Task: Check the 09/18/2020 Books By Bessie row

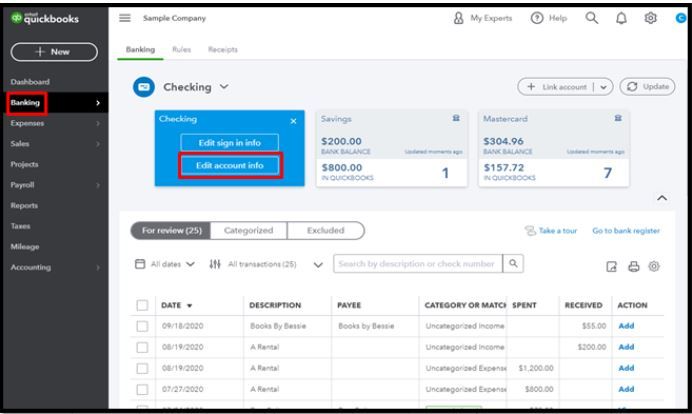Action: click(142, 326)
